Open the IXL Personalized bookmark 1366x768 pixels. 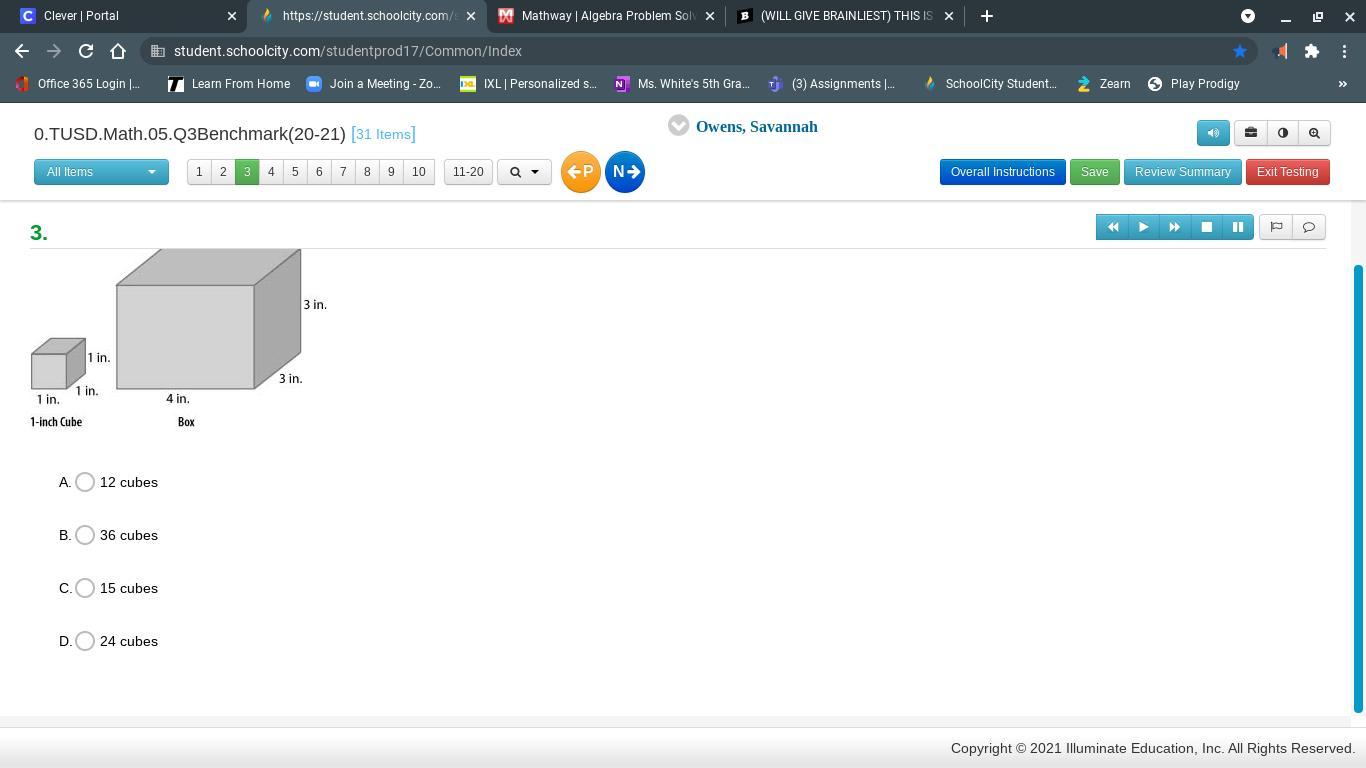(528, 84)
